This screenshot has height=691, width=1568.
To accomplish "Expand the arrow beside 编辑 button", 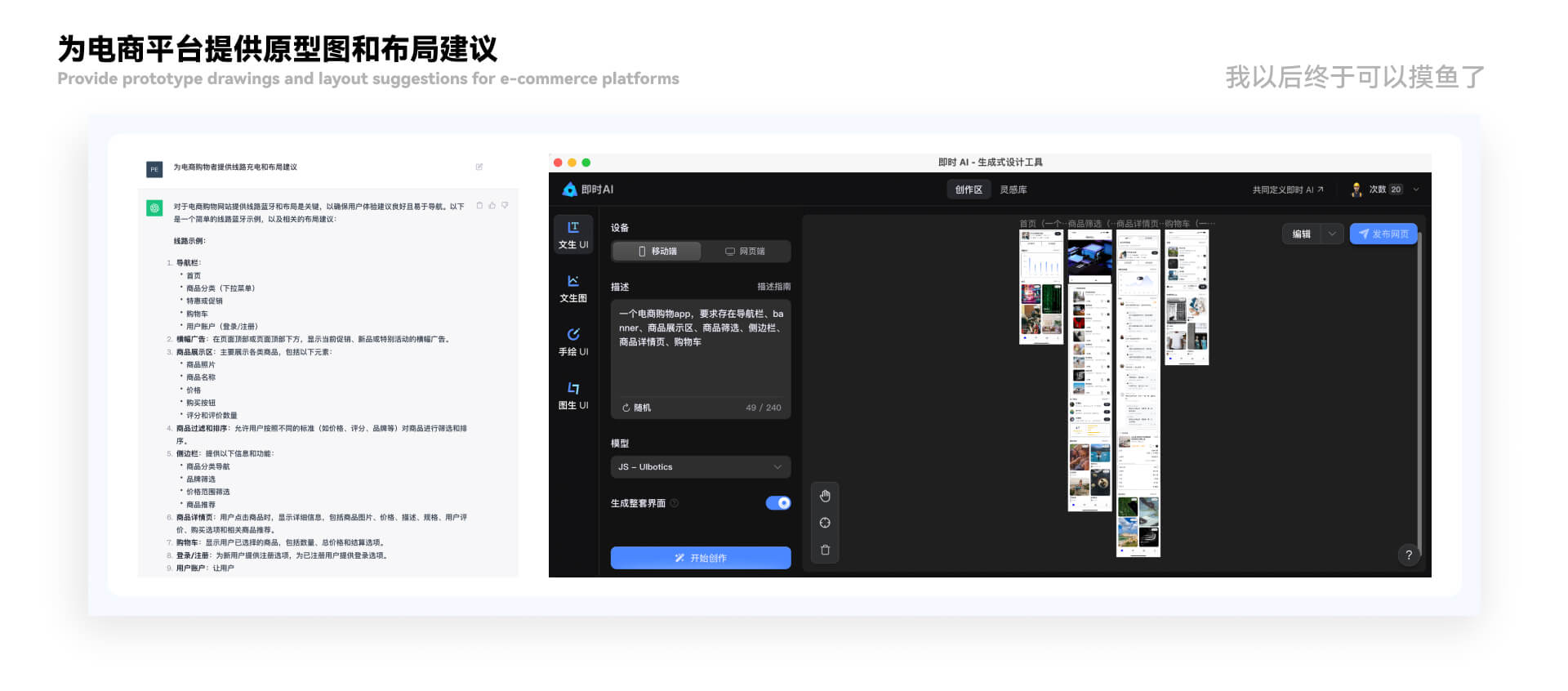I will point(1332,234).
